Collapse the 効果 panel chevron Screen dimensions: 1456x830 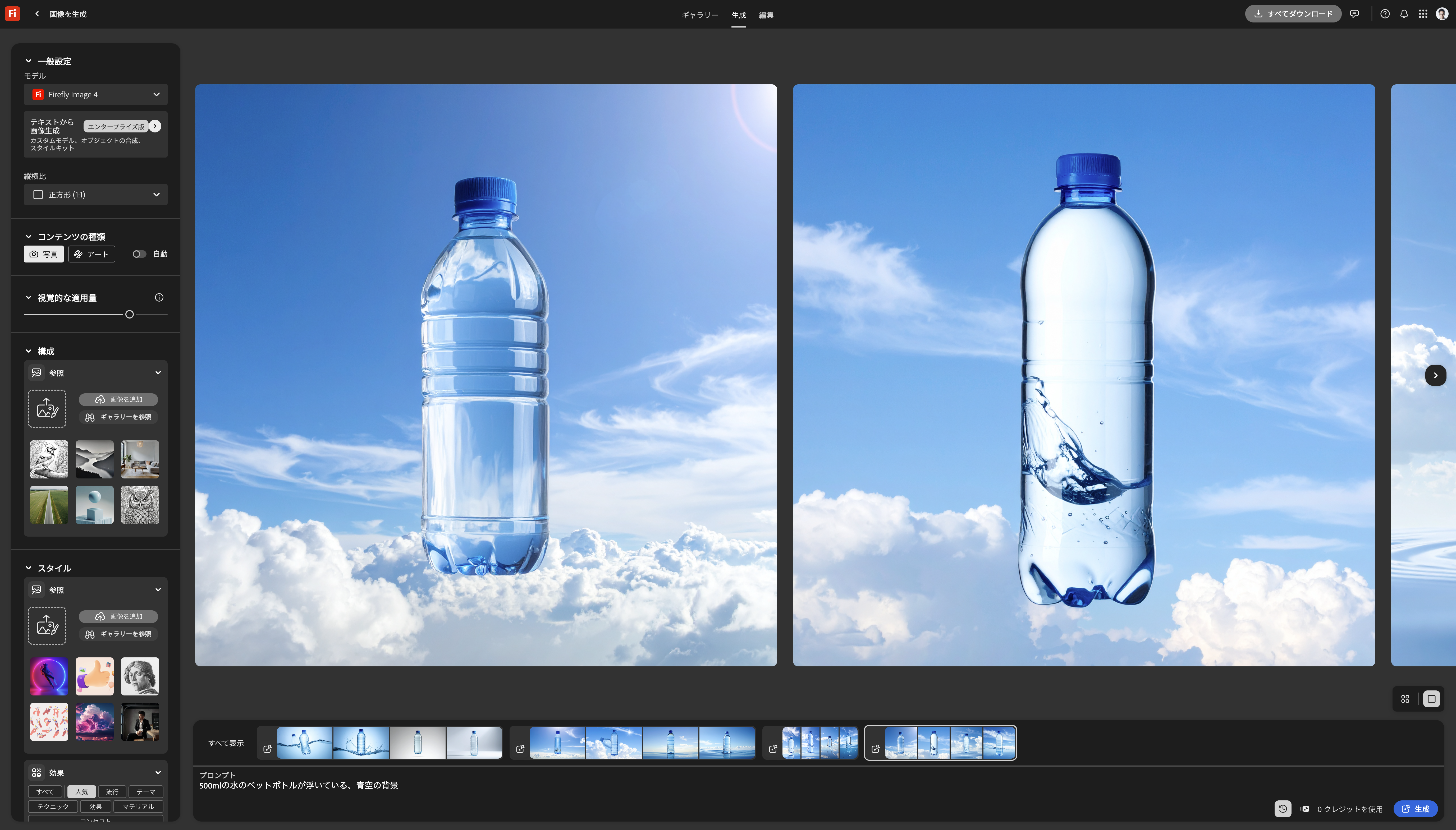click(x=158, y=772)
